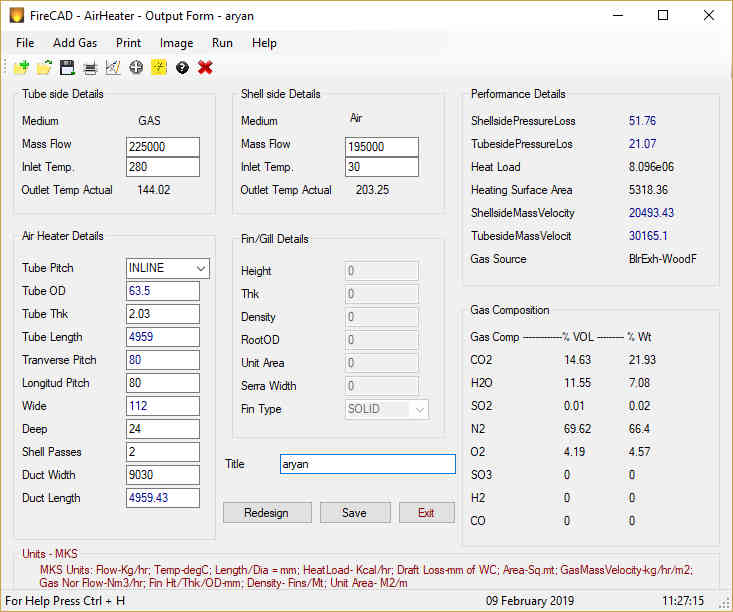Screen dimensions: 733x612
Task: Click the Fin Density field
Action: [x=381, y=317]
